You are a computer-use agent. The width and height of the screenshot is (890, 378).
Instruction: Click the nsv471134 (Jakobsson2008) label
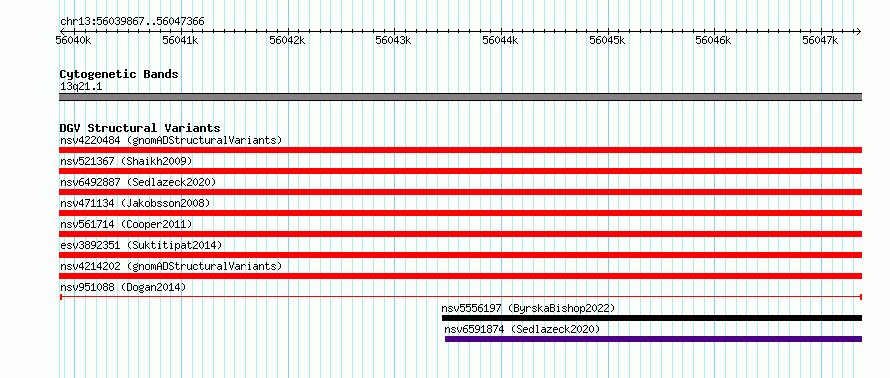pyautogui.click(x=135, y=203)
